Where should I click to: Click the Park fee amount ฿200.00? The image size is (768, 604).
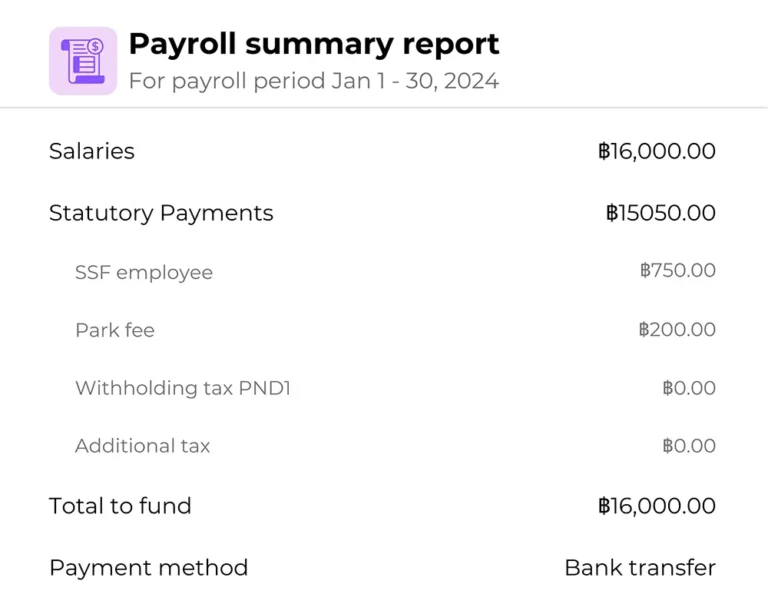(677, 329)
